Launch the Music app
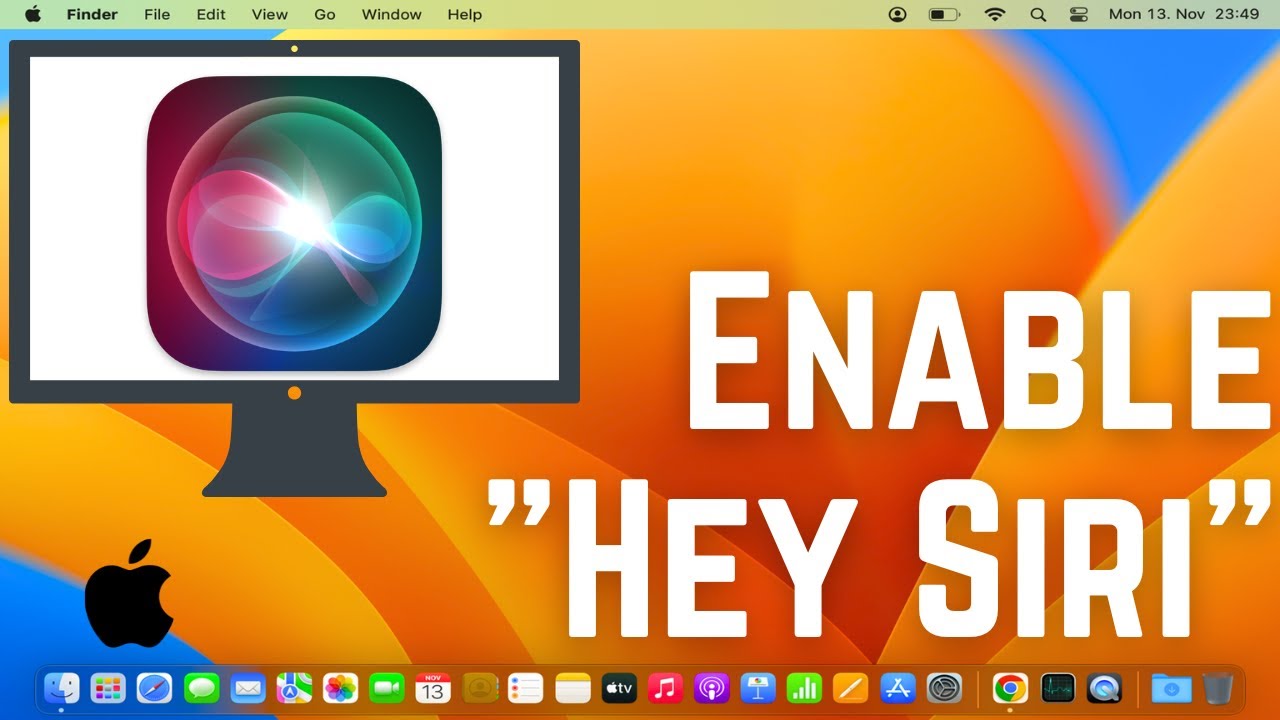Image resolution: width=1280 pixels, height=720 pixels. click(x=665, y=688)
